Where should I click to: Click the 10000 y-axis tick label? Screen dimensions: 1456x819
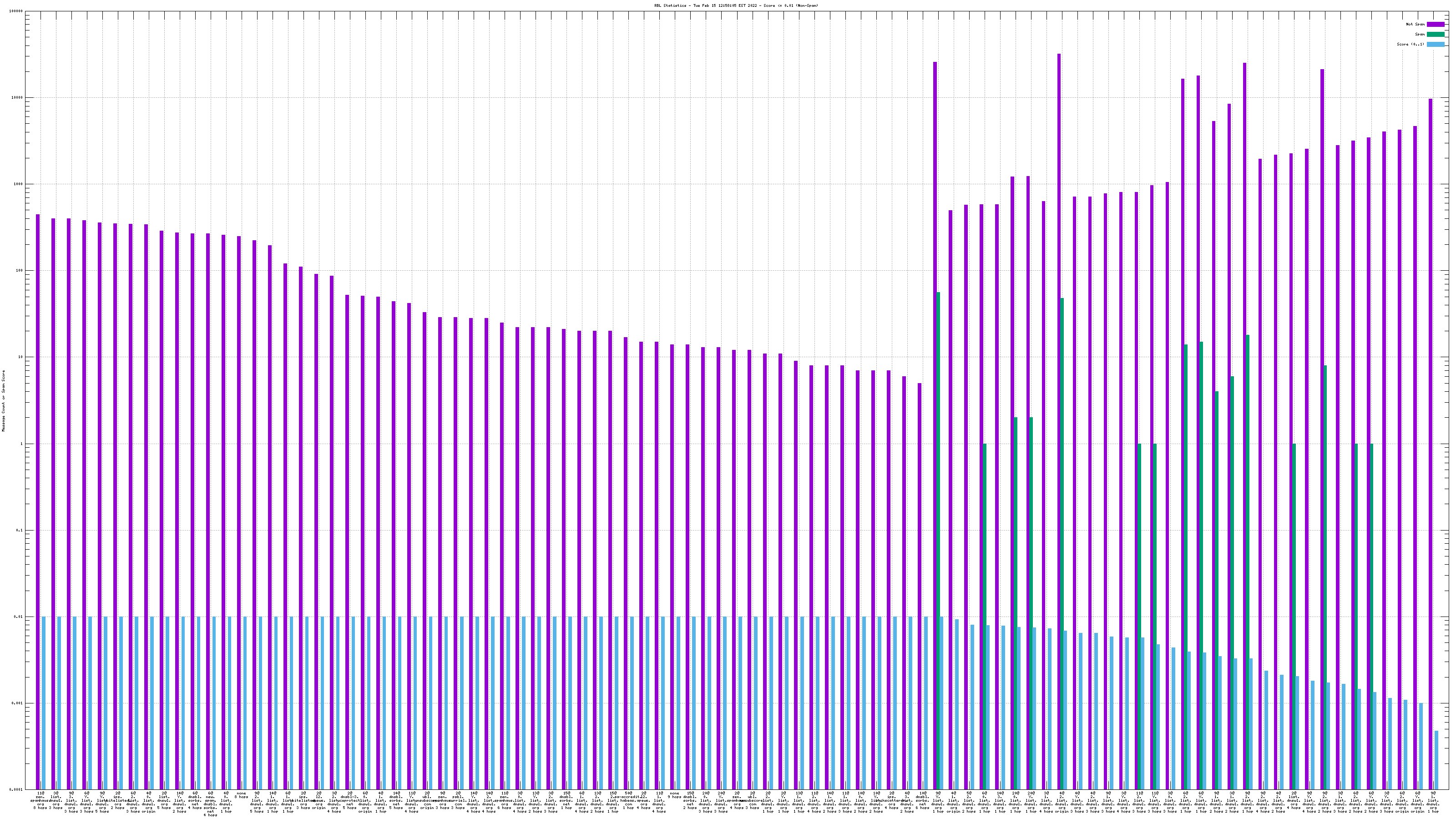coord(18,98)
